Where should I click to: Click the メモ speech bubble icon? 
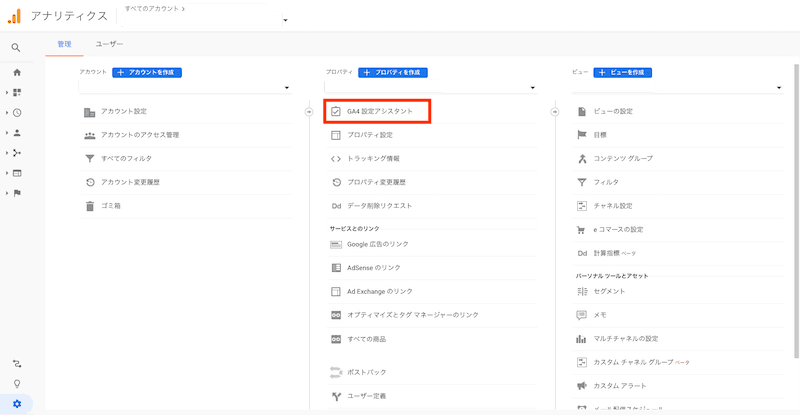click(582, 315)
